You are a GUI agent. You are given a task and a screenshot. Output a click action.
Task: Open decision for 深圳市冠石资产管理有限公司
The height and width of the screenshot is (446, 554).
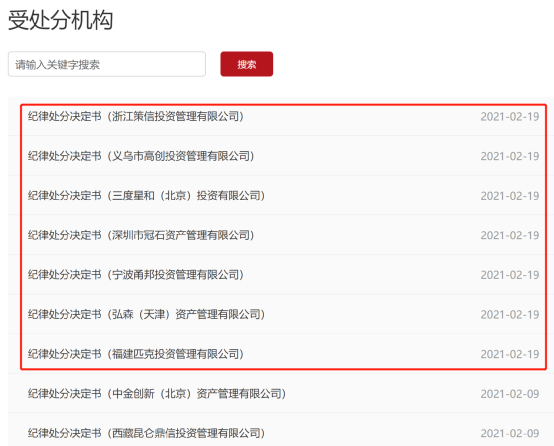click(141, 235)
